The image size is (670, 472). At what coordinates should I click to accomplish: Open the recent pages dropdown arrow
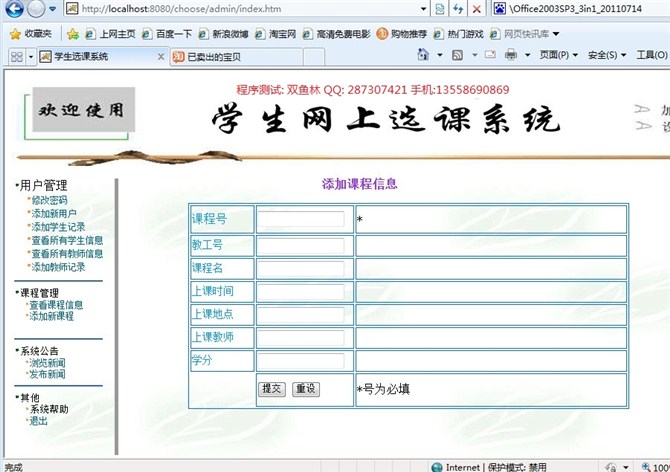tap(53, 9)
